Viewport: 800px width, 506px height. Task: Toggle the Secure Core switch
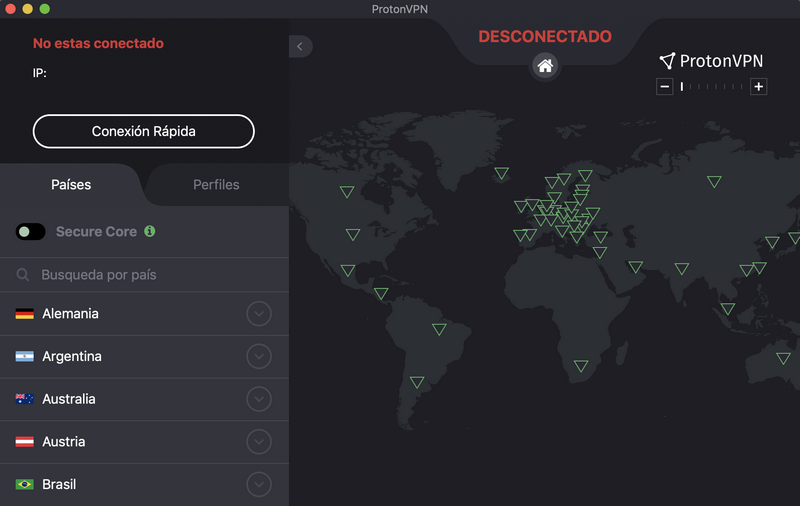(31, 232)
